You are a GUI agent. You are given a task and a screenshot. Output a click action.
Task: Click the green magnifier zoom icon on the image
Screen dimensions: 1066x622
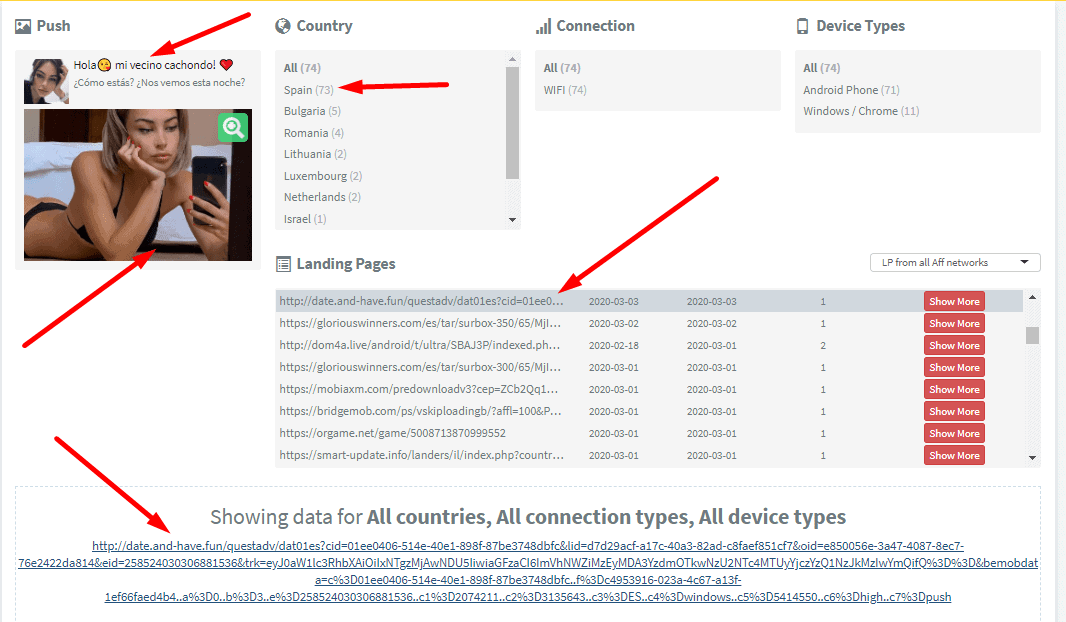[233, 127]
